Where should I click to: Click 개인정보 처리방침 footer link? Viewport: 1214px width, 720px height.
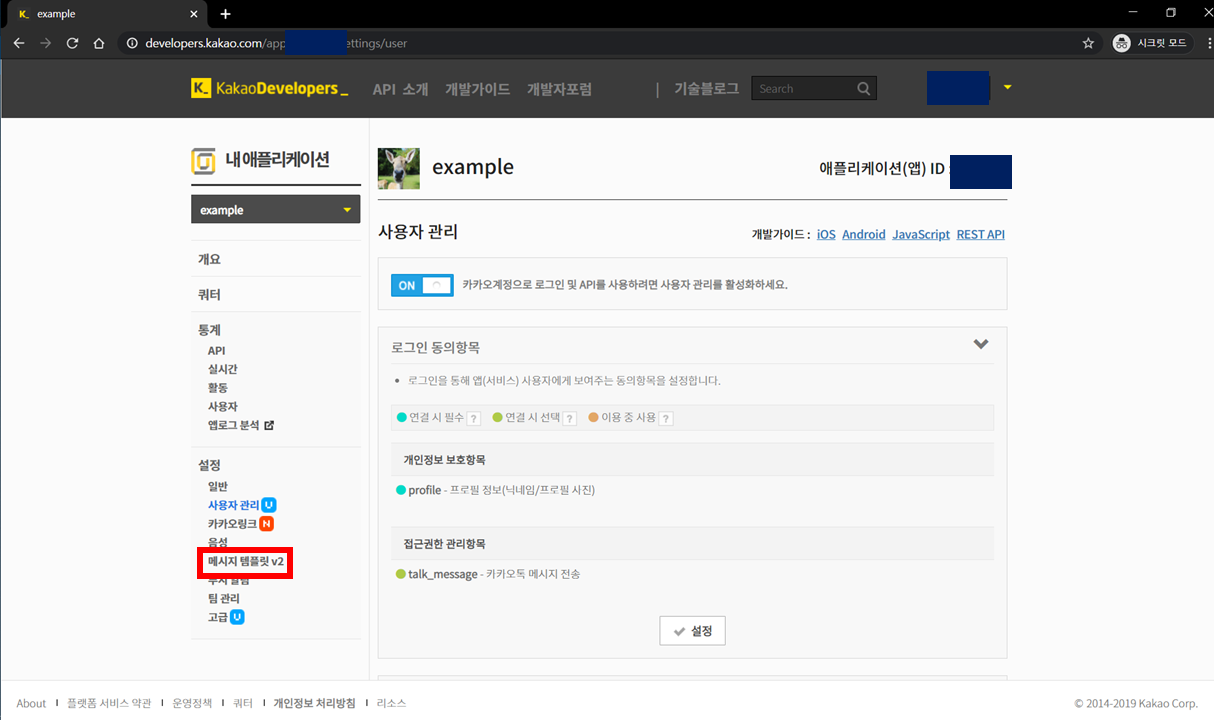click(x=315, y=703)
